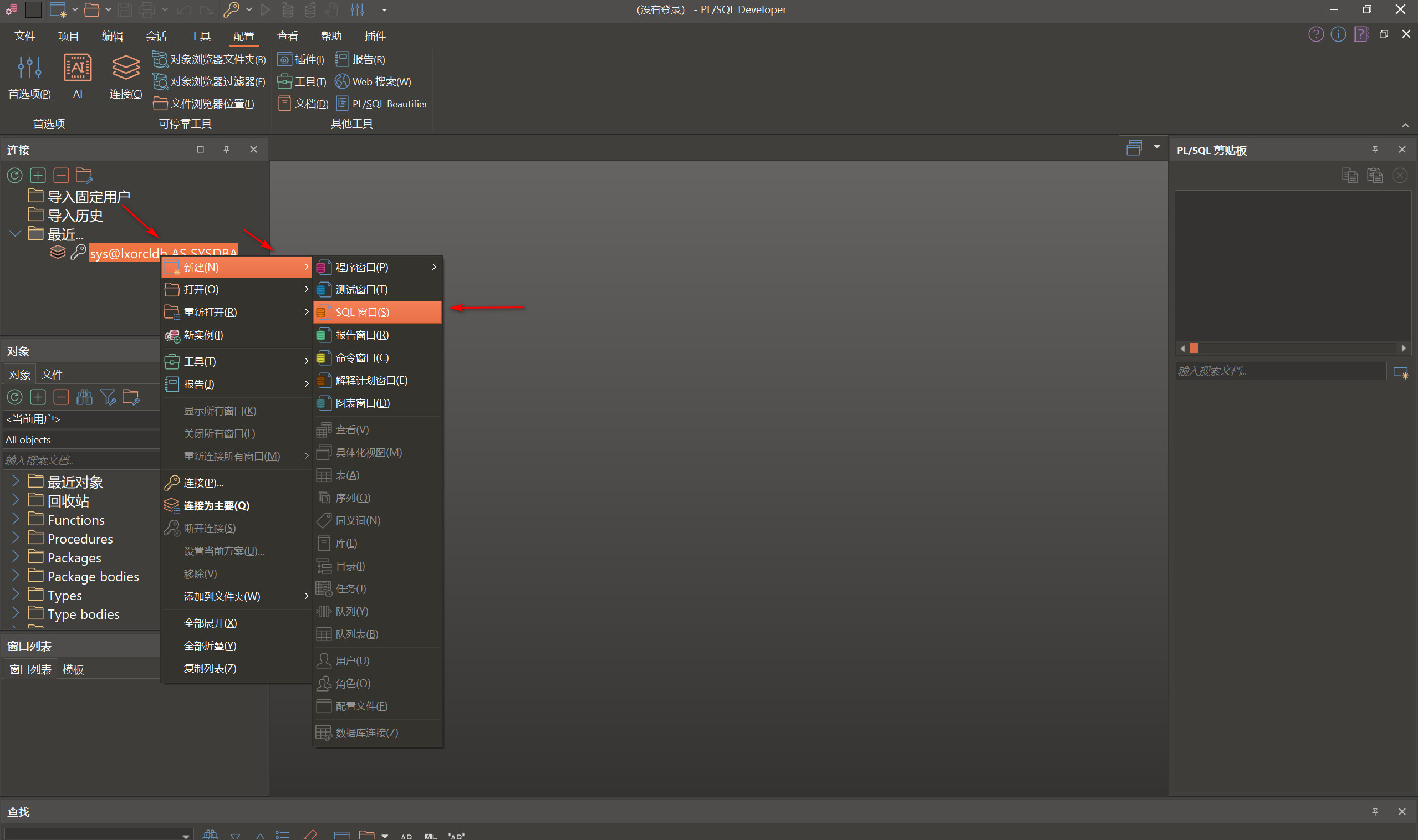Viewport: 1418px width, 840px height.
Task: Collapse the 最近... folder in connections
Action: tap(16, 234)
